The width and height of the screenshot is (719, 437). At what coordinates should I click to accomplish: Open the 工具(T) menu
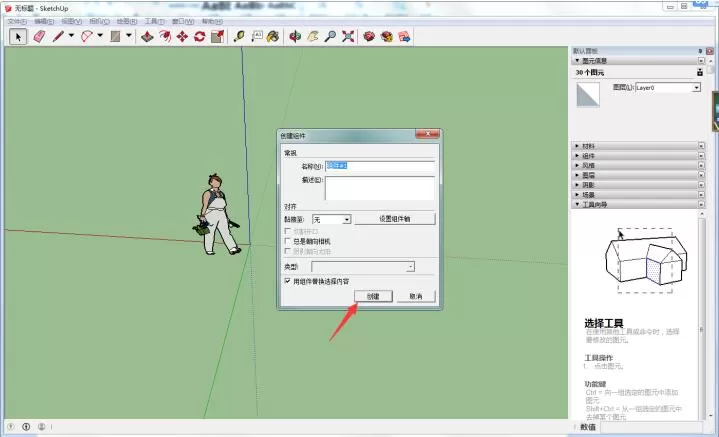pyautogui.click(x=154, y=22)
